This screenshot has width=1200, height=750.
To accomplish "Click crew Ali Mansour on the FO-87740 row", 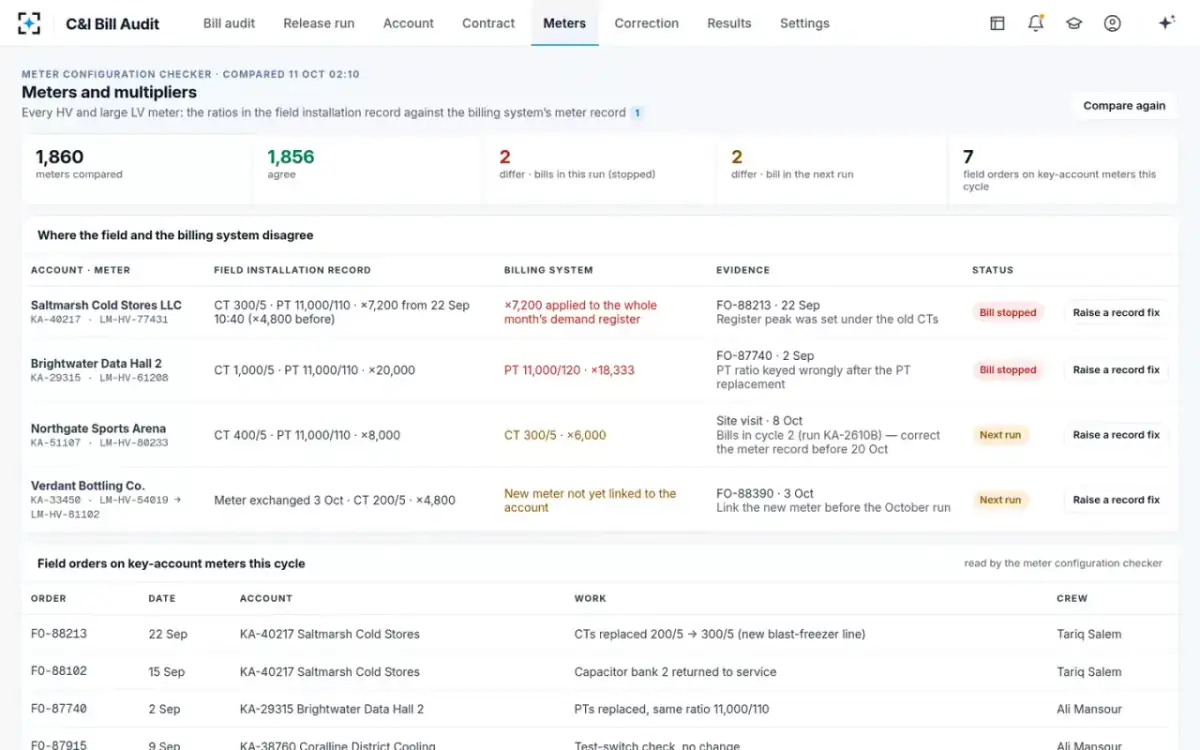I will pyautogui.click(x=1089, y=709).
